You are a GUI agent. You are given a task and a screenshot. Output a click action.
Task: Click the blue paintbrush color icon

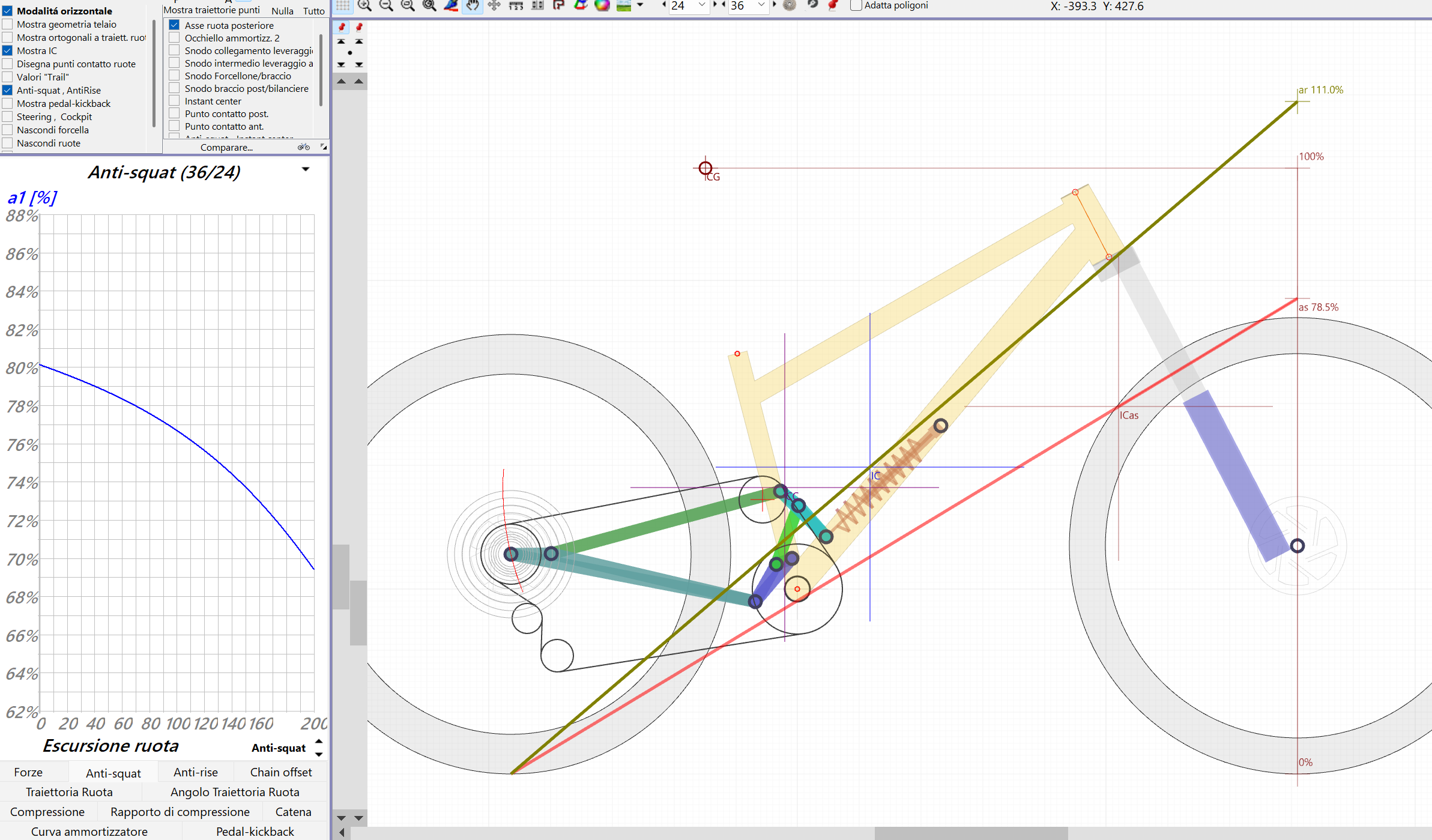pyautogui.click(x=452, y=5)
